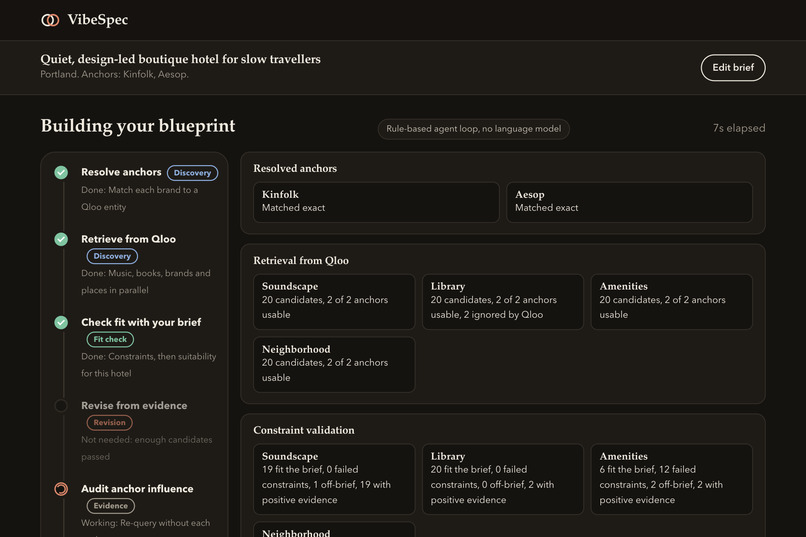
Task: Click the '7s elapsed' timer text
Action: pyautogui.click(x=739, y=128)
